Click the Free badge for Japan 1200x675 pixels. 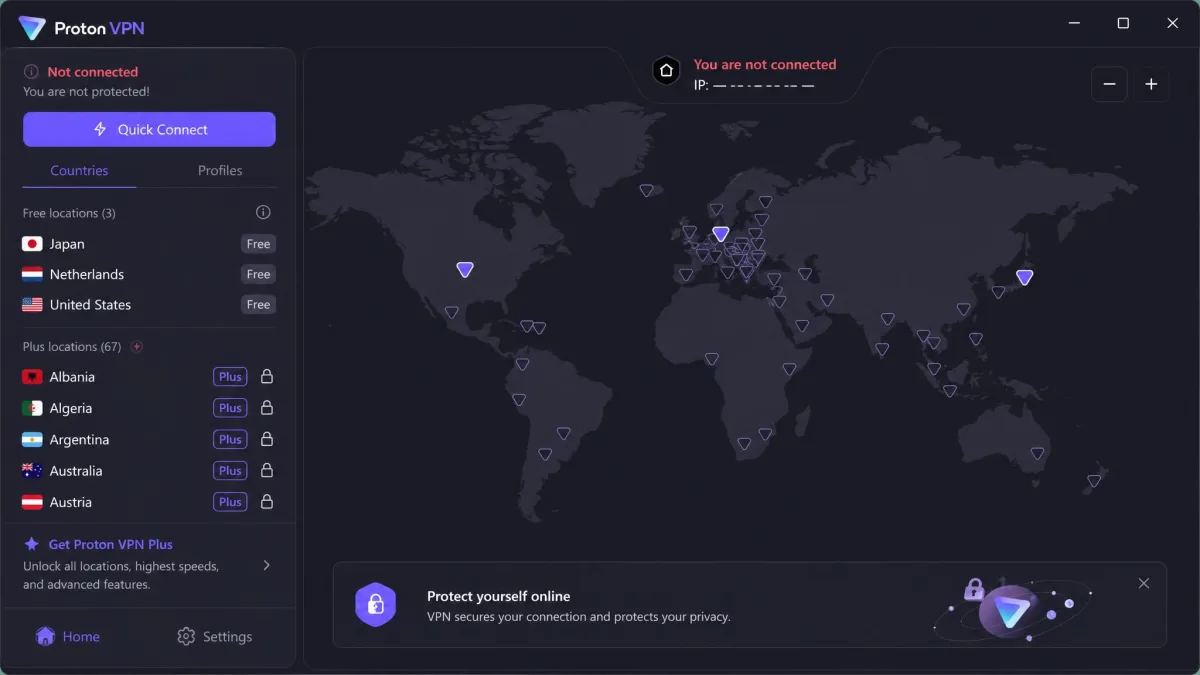pyautogui.click(x=258, y=244)
